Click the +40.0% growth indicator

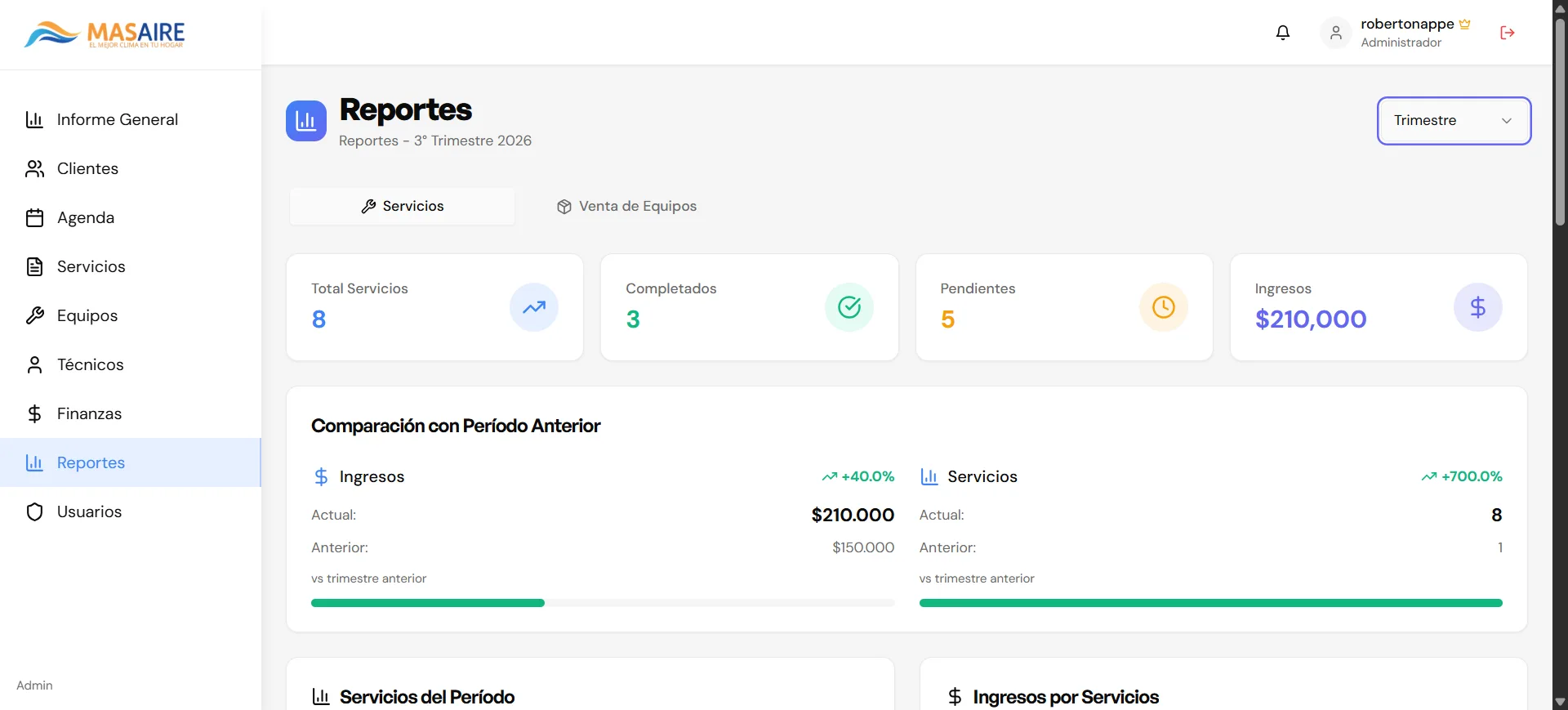coord(858,476)
